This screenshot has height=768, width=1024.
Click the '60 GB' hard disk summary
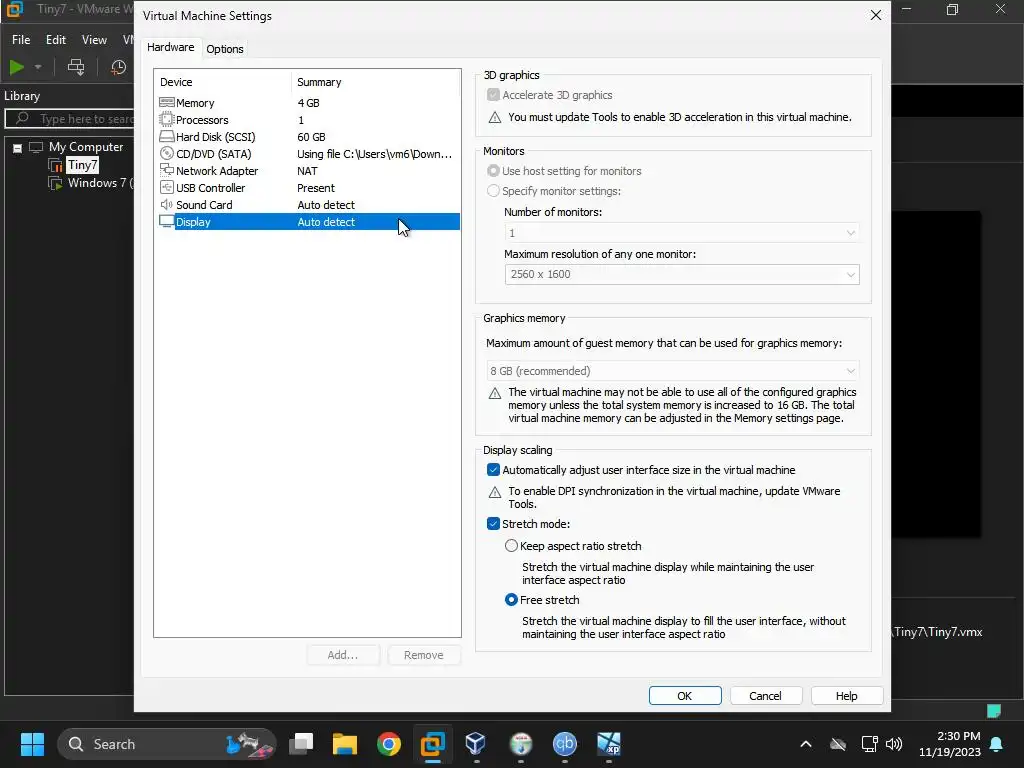(x=312, y=137)
